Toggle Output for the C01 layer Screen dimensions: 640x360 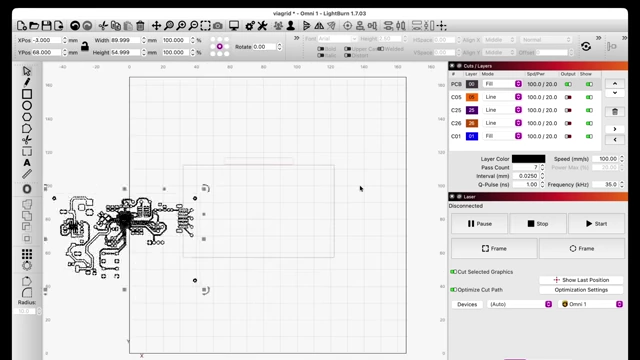568,136
